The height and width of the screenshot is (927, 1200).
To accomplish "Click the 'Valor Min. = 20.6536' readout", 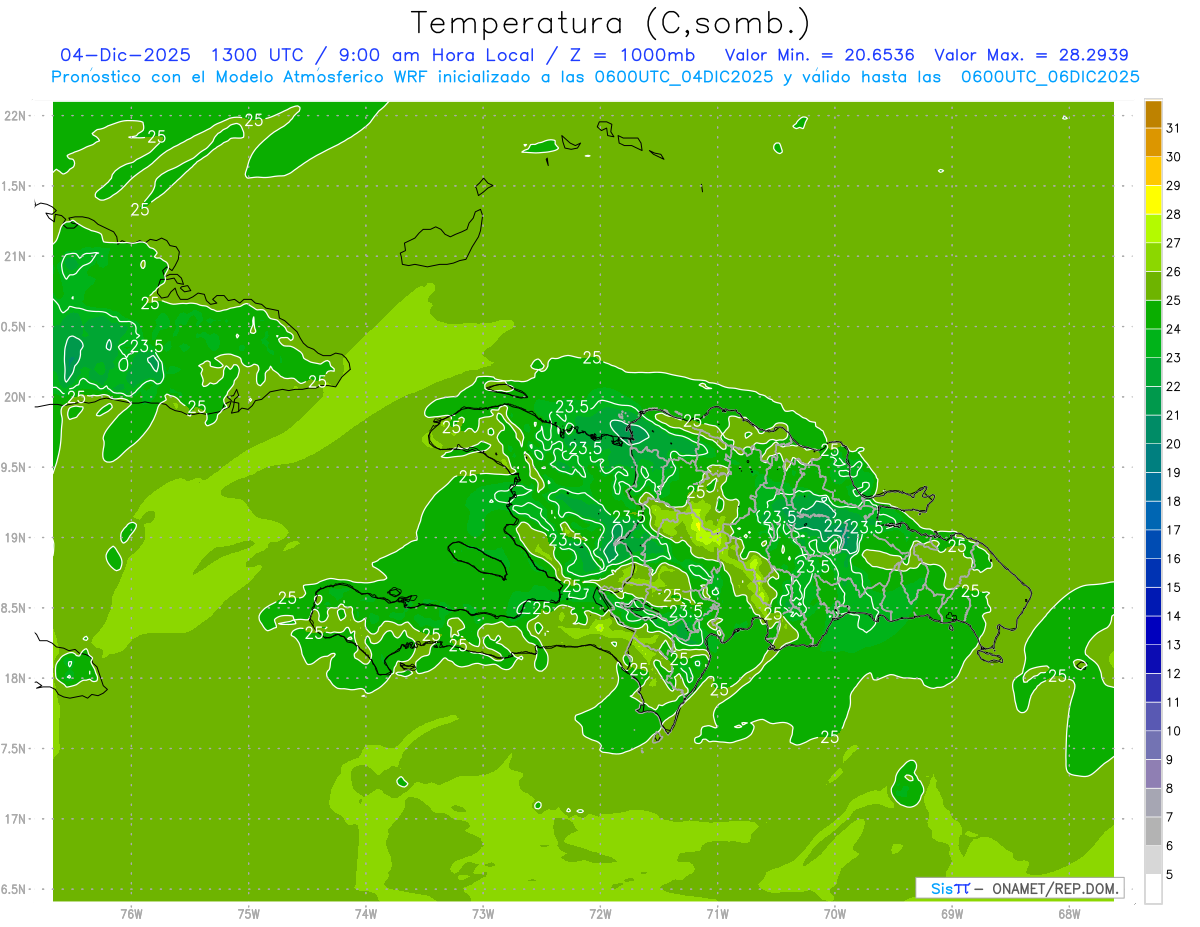I will (819, 55).
